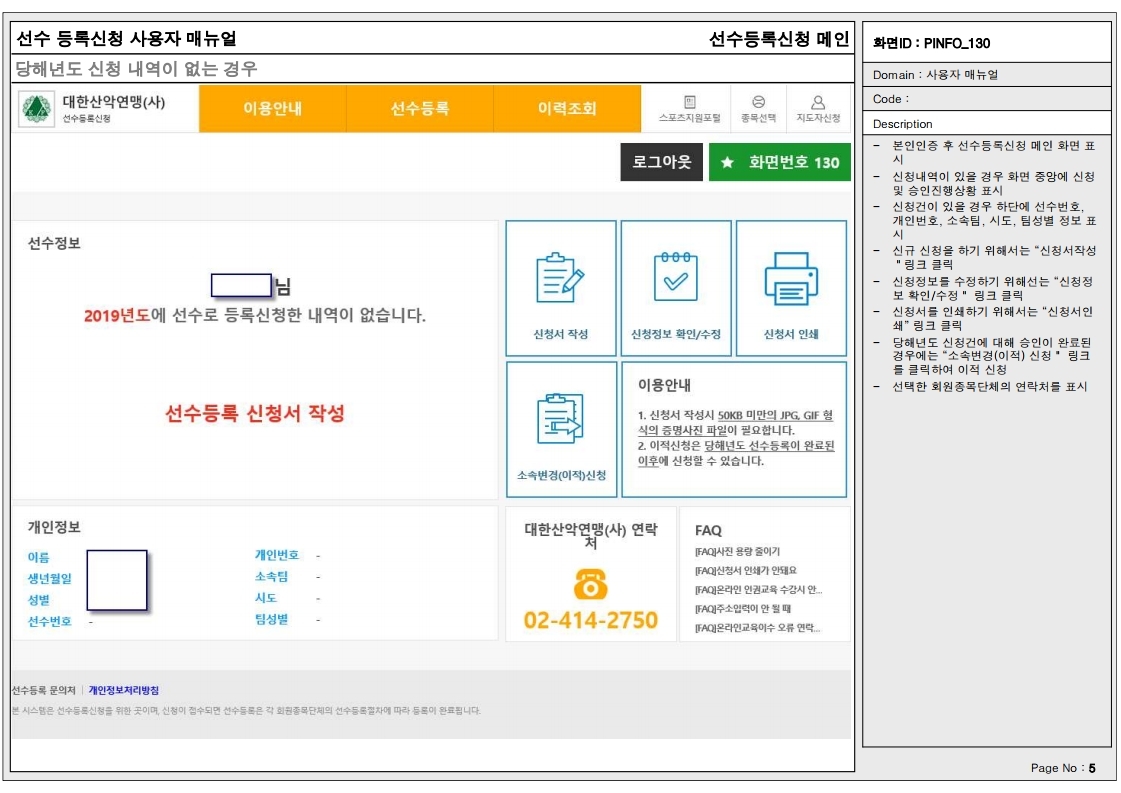
Task: Click the FAQ section heading
Action: point(708,531)
